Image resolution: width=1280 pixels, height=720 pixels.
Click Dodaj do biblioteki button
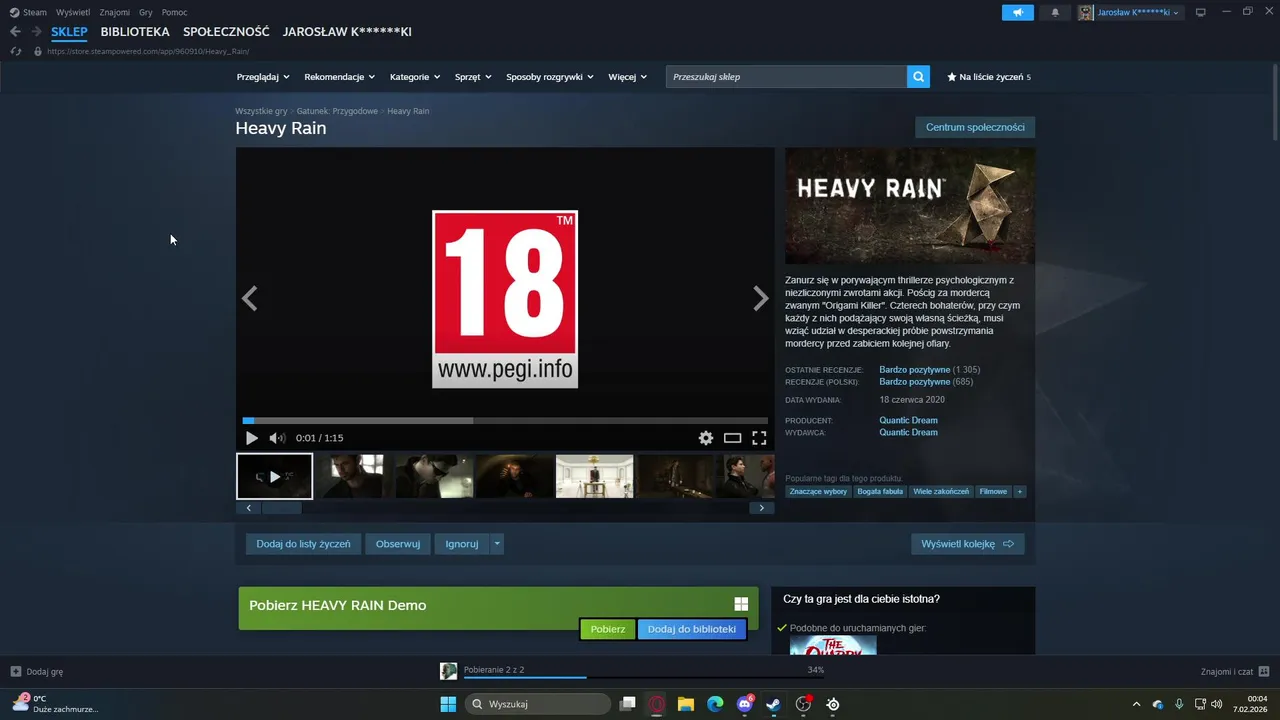(x=692, y=629)
